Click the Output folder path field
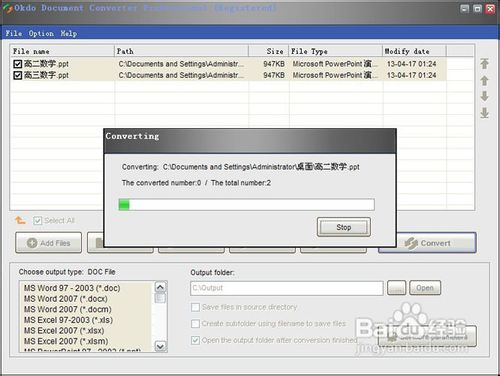The image size is (500, 376). 287,288
